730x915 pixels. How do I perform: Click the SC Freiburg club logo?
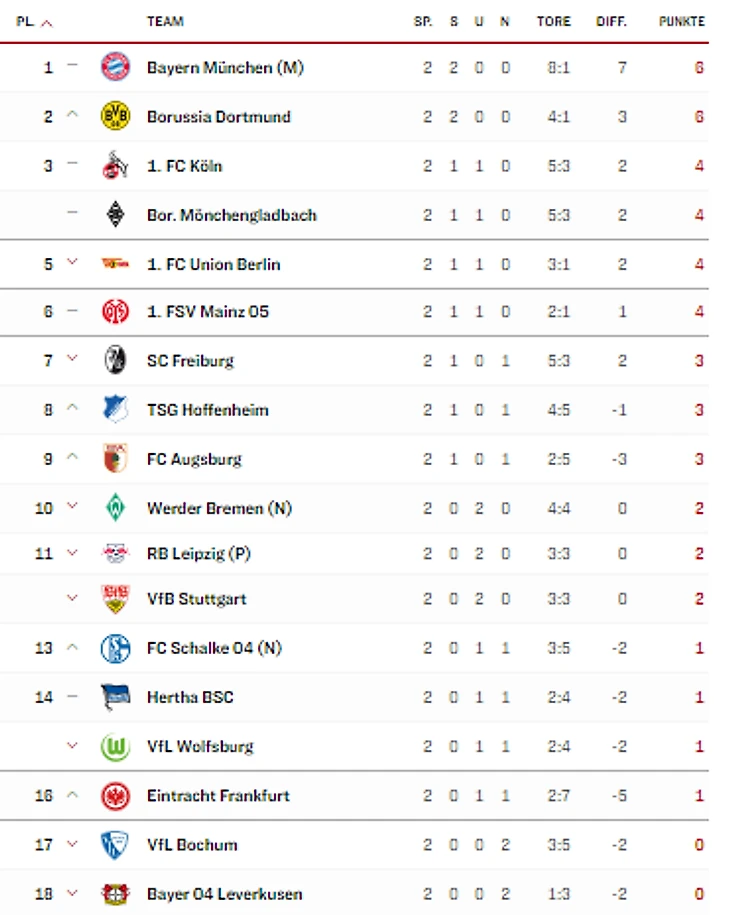coord(115,360)
